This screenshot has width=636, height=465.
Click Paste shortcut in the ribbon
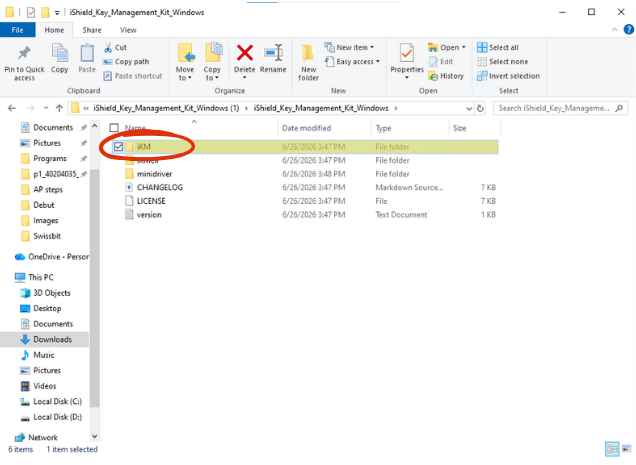(x=133, y=76)
